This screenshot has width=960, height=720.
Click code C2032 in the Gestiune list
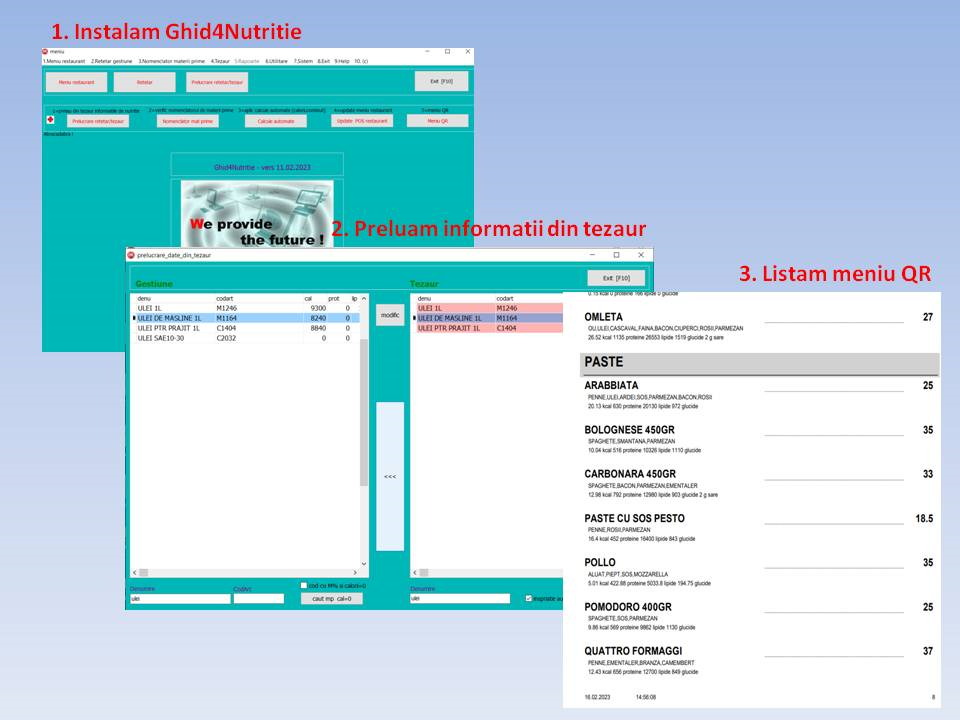[x=226, y=338]
